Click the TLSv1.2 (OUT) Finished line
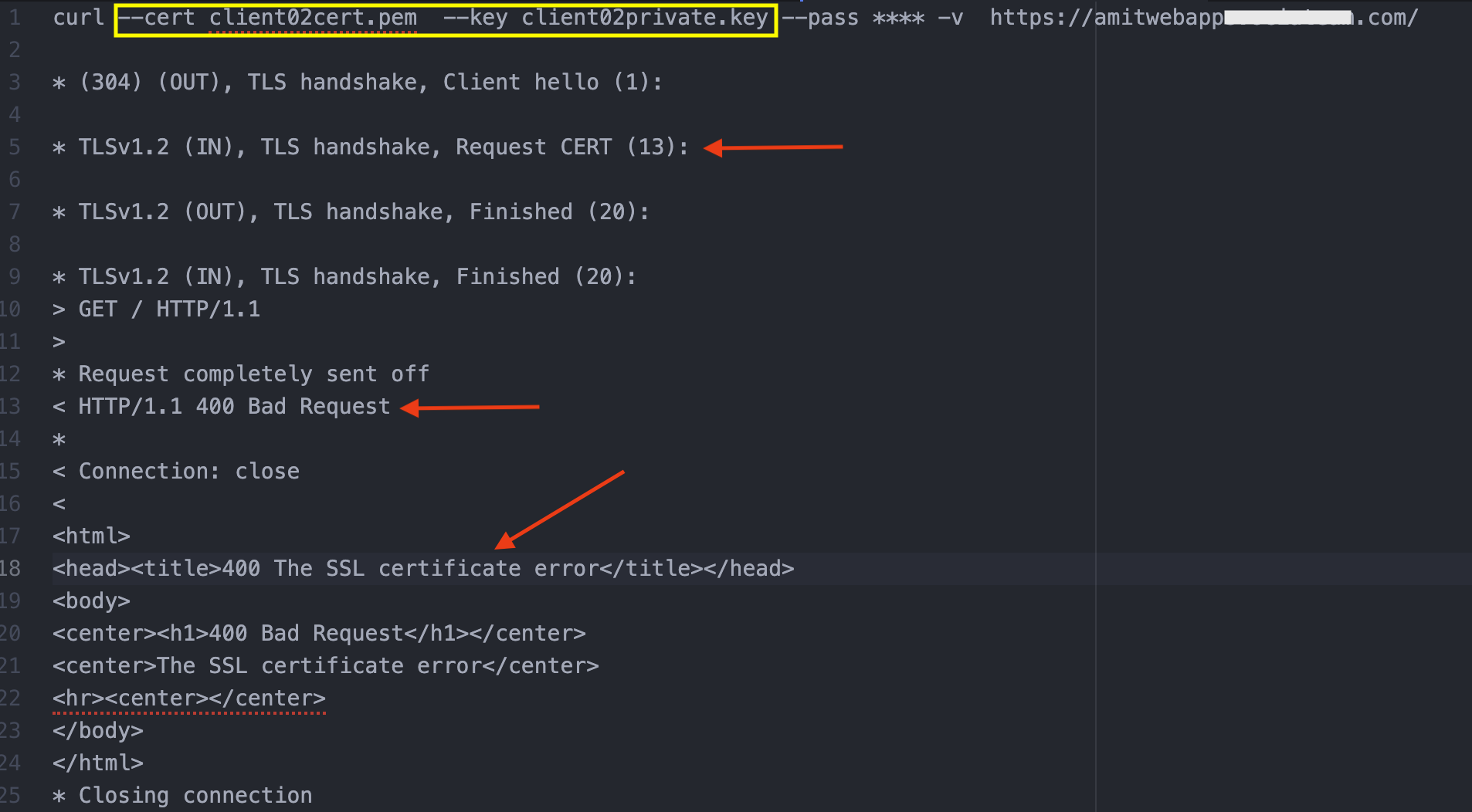Viewport: 1472px width, 812px height. tap(351, 211)
